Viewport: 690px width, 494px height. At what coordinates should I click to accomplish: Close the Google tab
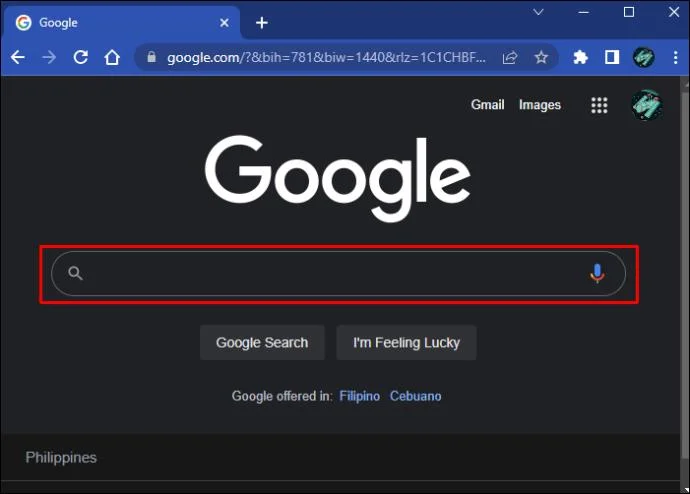tap(224, 22)
